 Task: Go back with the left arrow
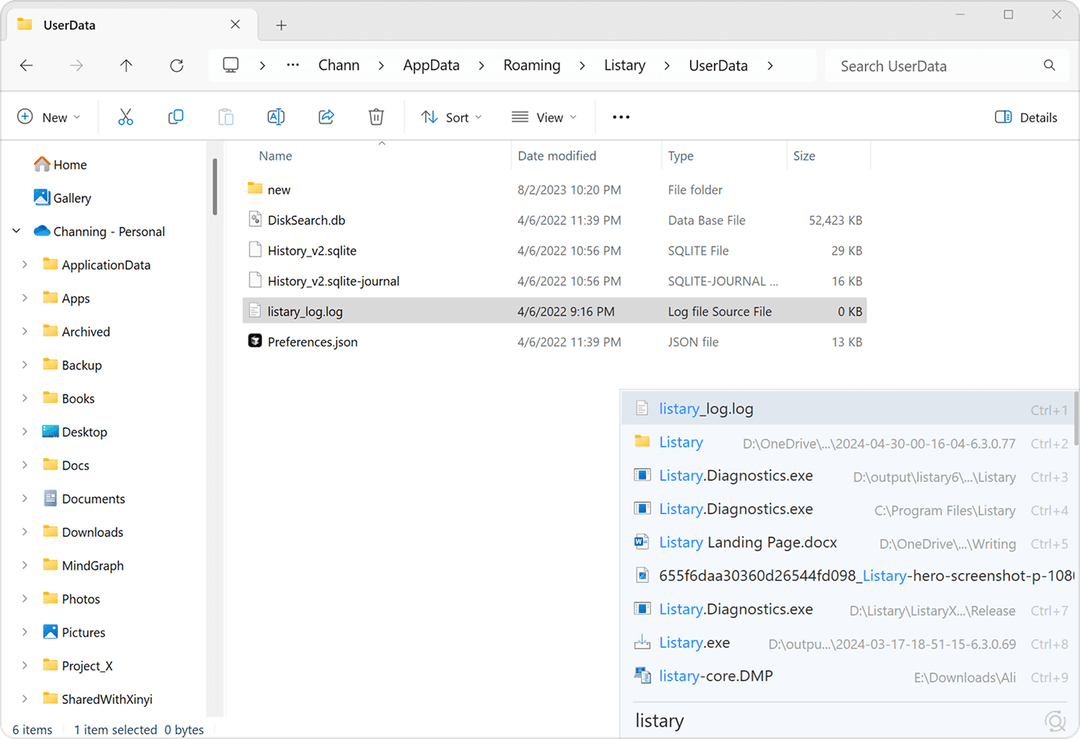coord(26,65)
